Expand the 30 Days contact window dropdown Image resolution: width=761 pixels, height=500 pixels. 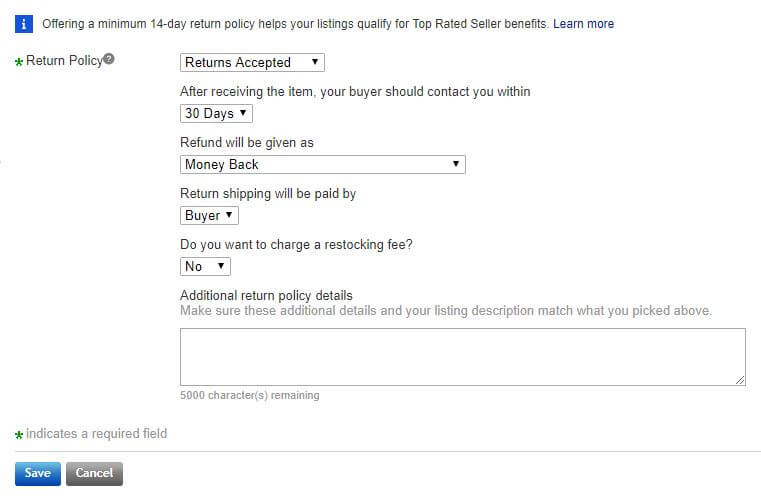coord(216,113)
